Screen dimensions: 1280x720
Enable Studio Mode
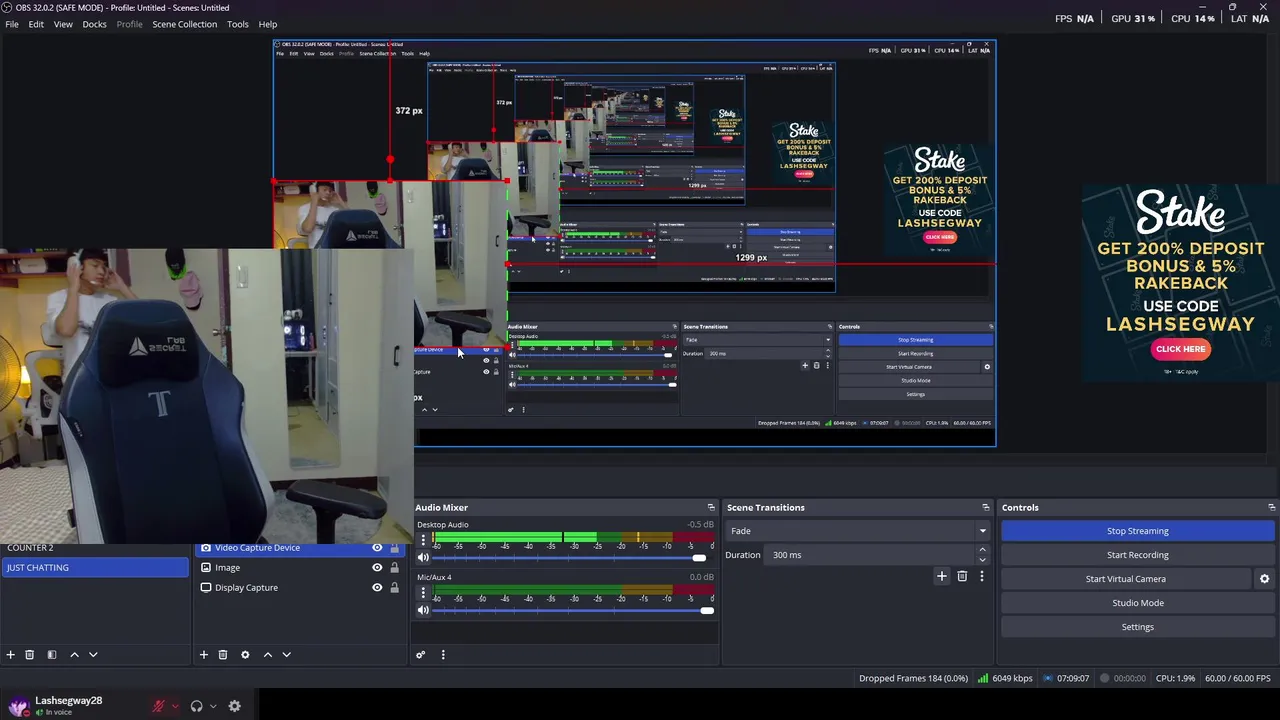click(1138, 603)
